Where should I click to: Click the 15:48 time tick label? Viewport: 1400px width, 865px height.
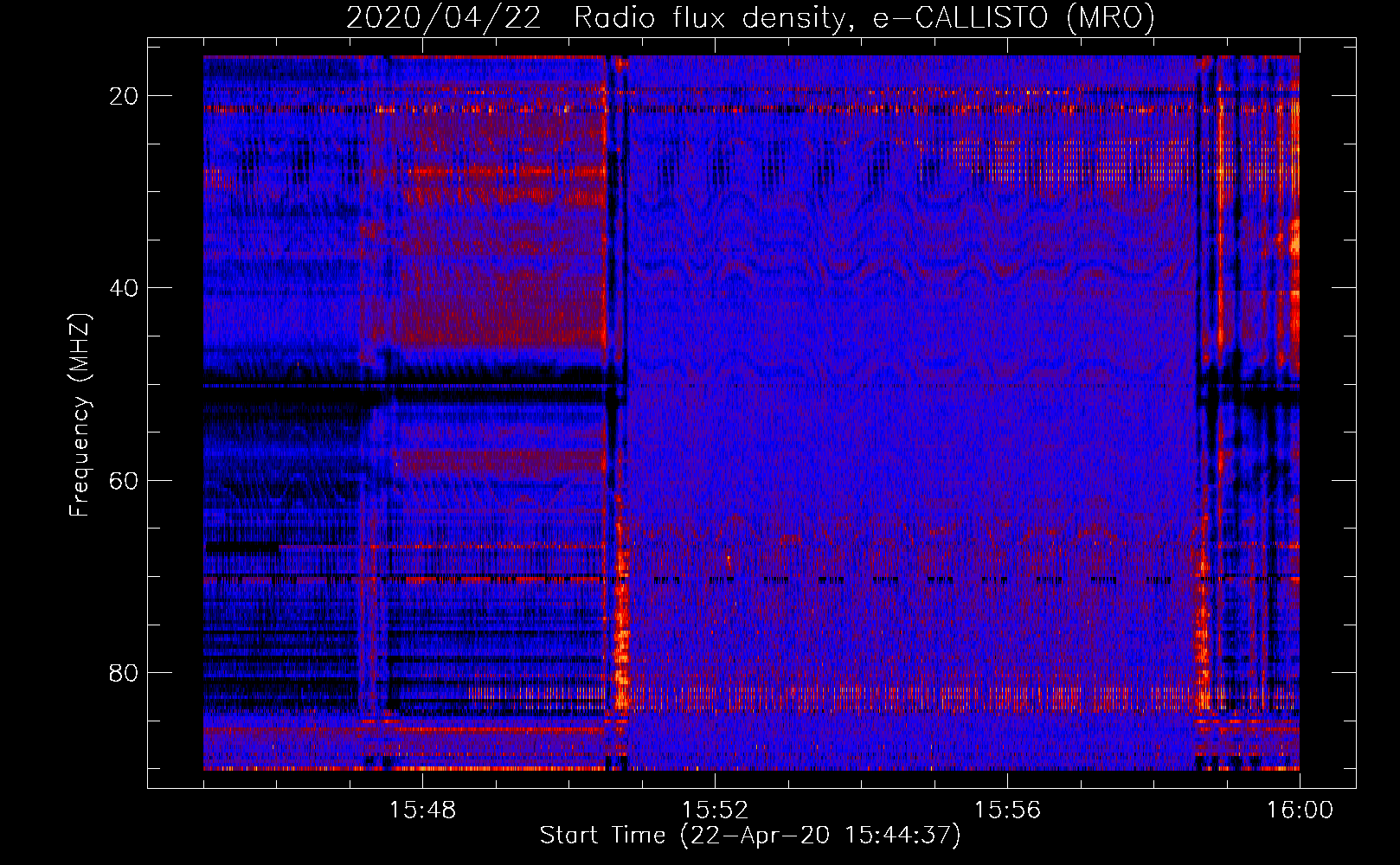pyautogui.click(x=422, y=810)
